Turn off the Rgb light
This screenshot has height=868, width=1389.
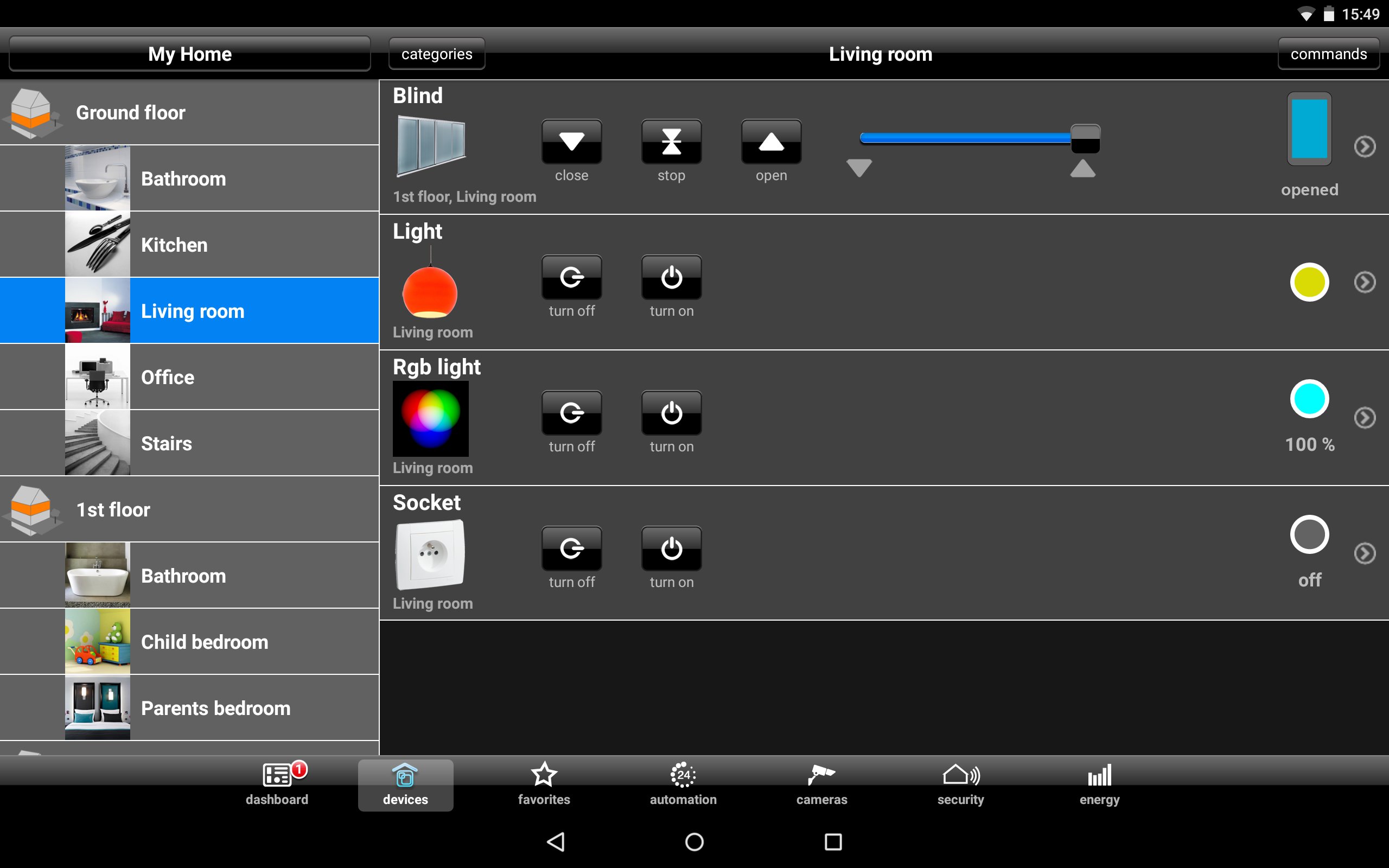point(572,414)
